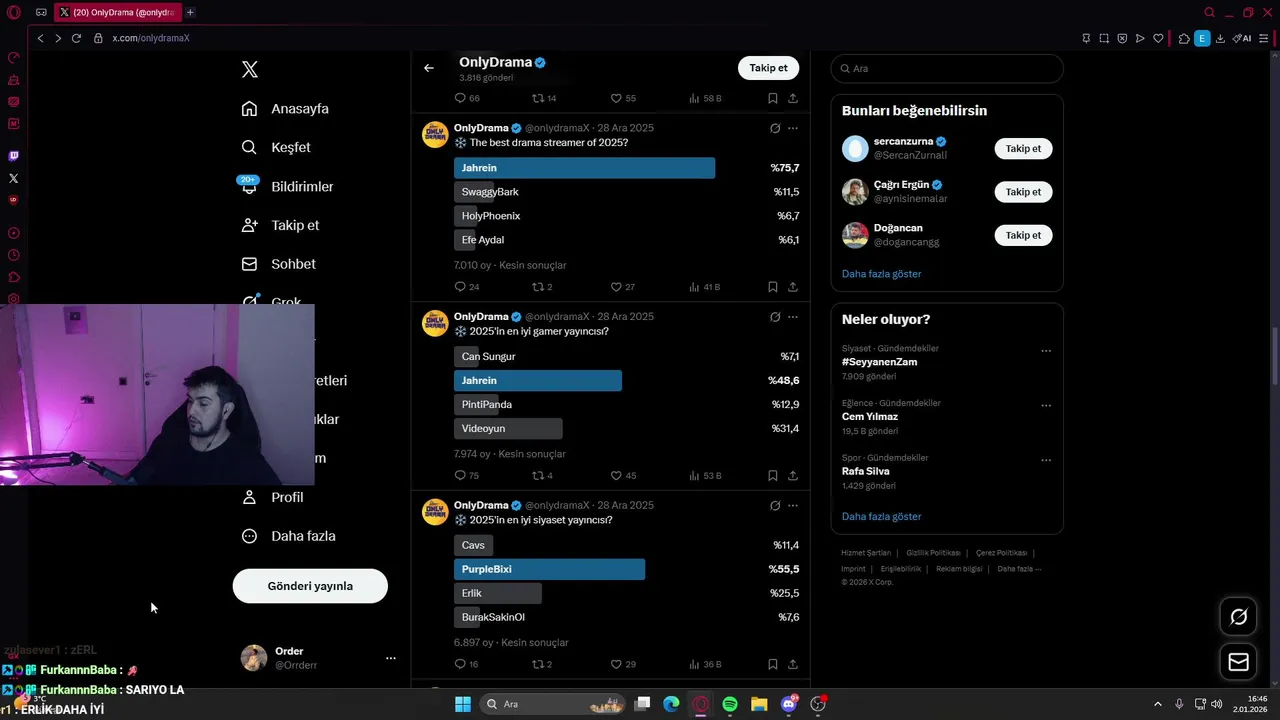Click the Jahrein %75,7 poll bar
Image resolution: width=1280 pixels, height=720 pixels.
pyautogui.click(x=626, y=168)
